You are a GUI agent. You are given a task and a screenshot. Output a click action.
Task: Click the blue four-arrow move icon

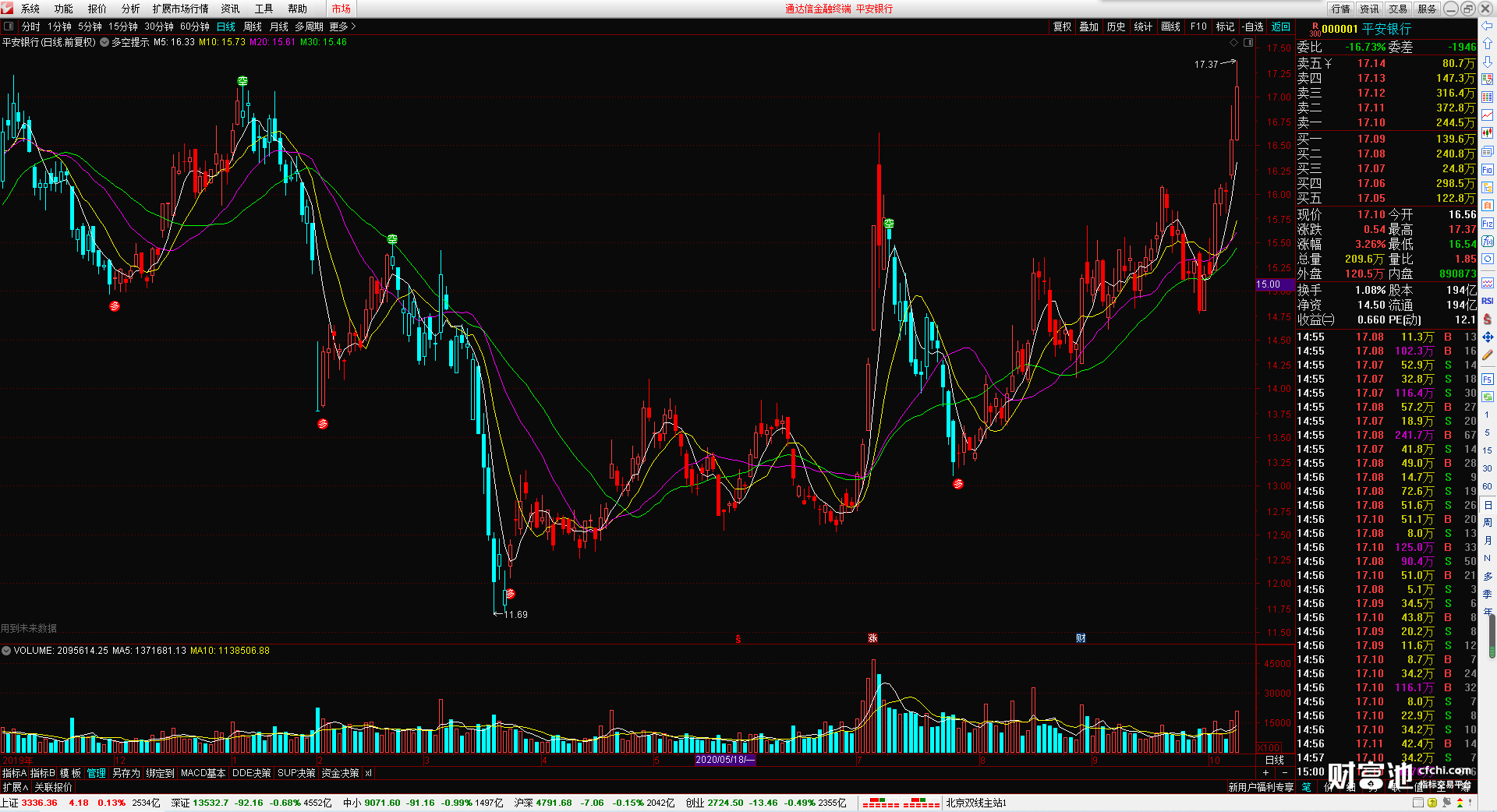1488,337
